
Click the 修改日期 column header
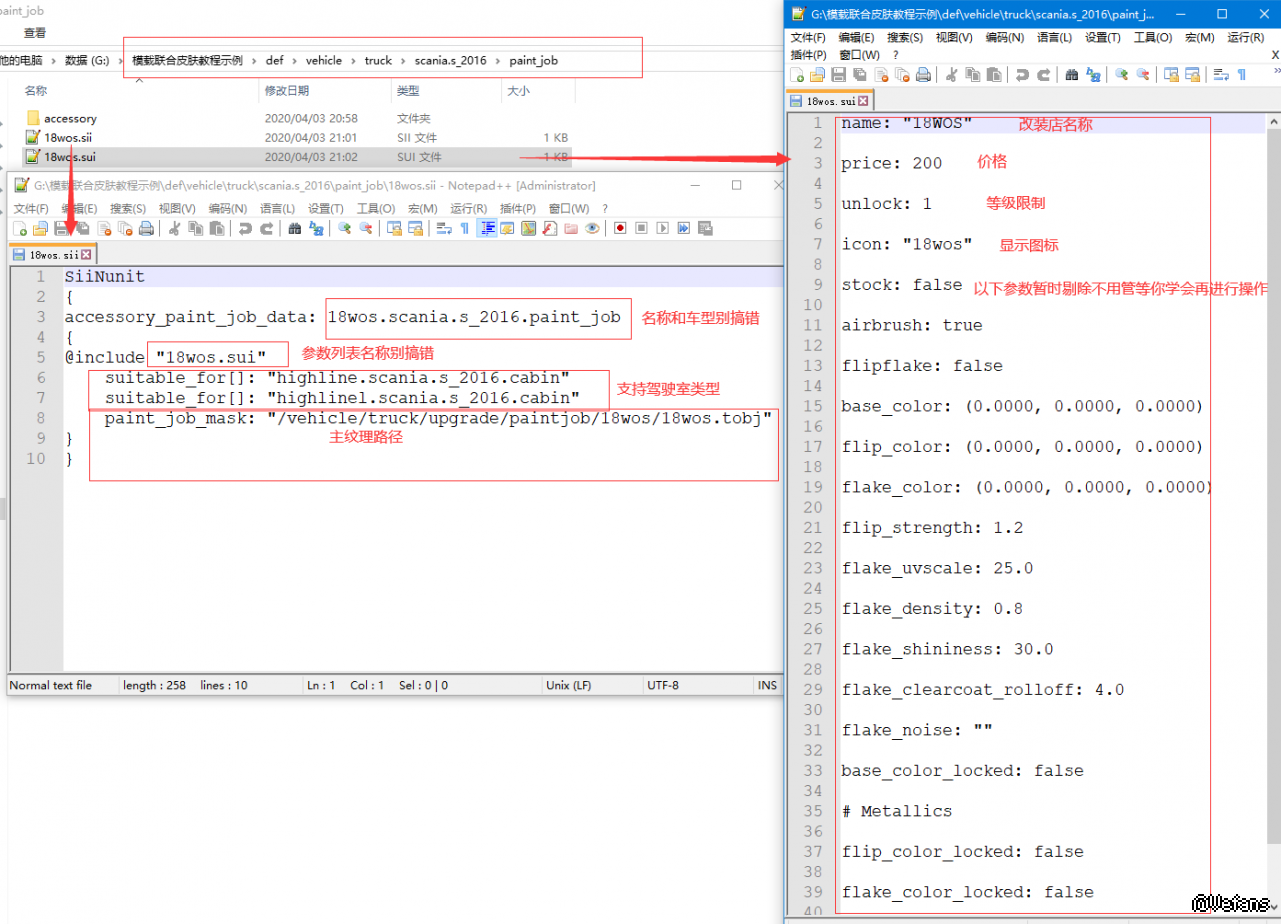(x=287, y=91)
